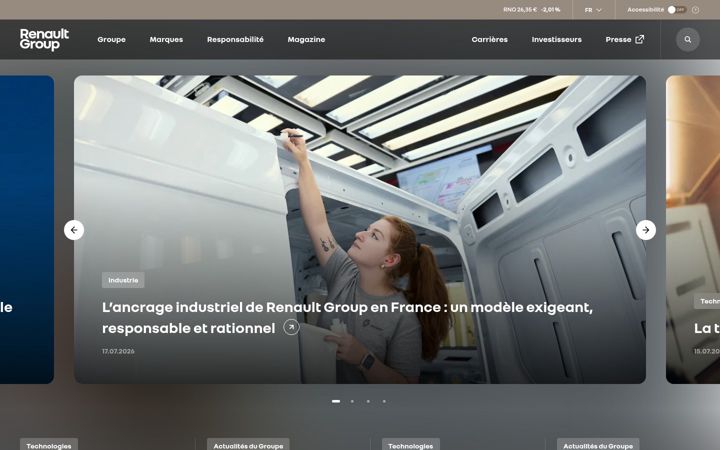Image resolution: width=720 pixels, height=450 pixels.
Task: Click the partially visible next slide card
Action: (x=693, y=230)
